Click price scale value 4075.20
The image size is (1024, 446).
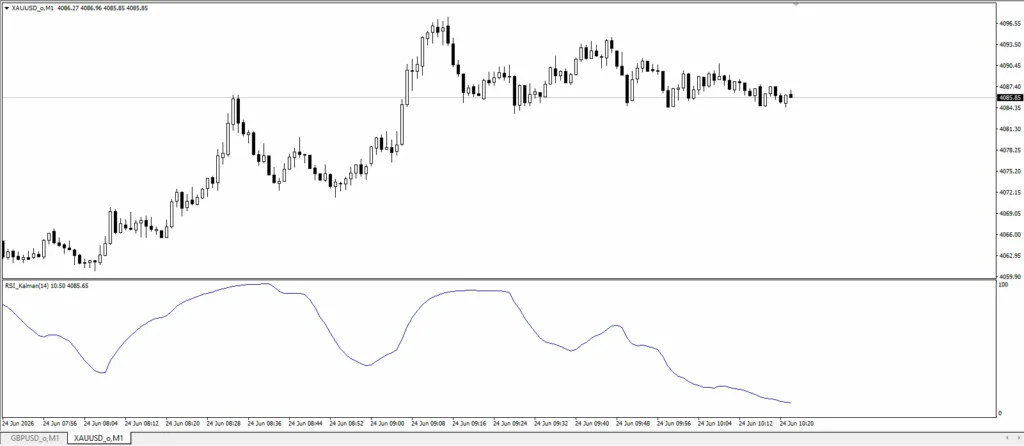[x=1010, y=171]
